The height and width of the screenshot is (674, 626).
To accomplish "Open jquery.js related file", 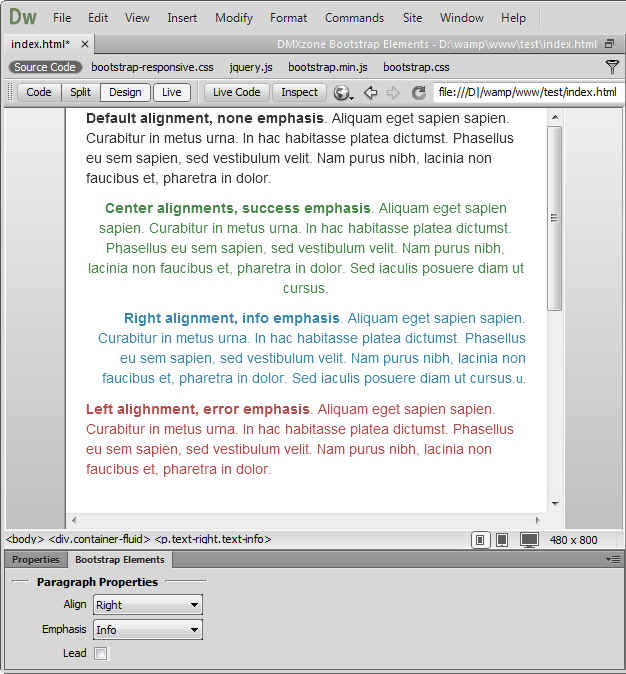I will [x=251, y=67].
